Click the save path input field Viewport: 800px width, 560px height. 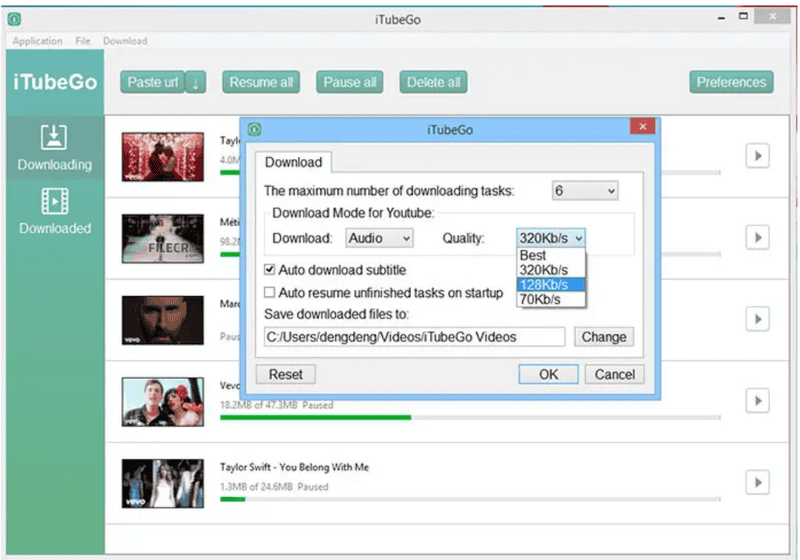(414, 337)
